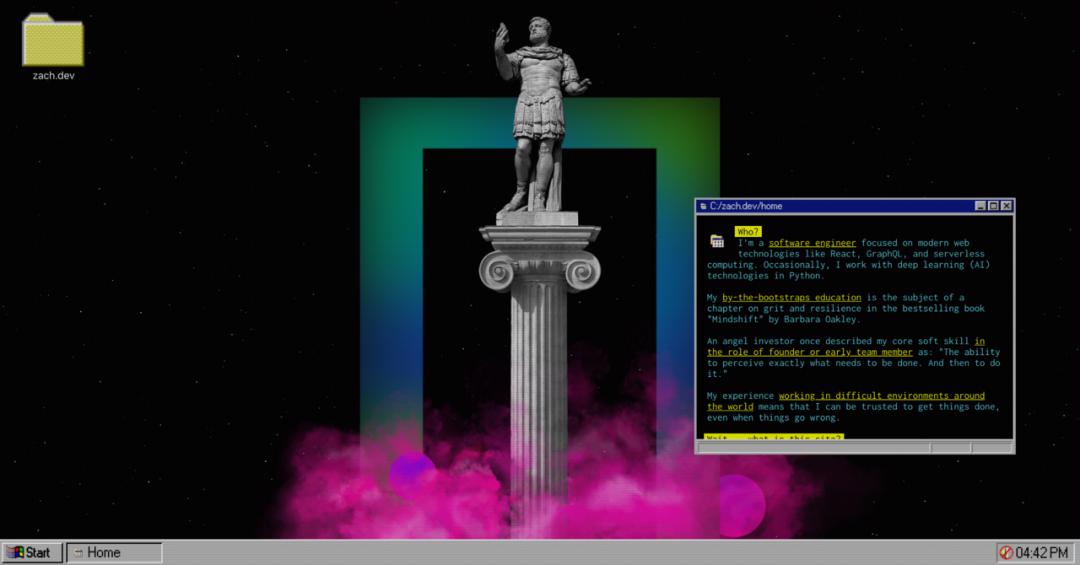Click the red system tray icon

click(x=1005, y=553)
